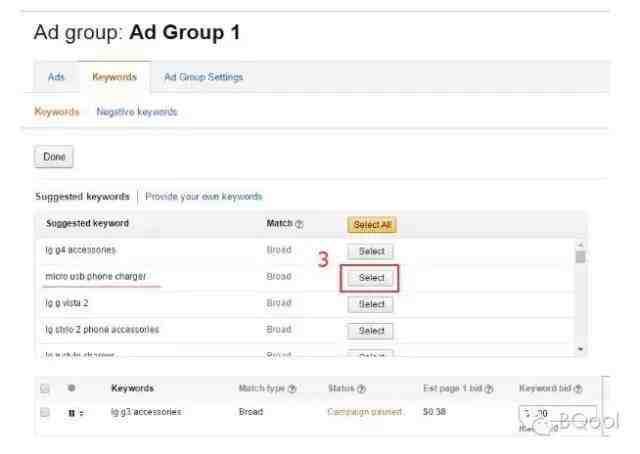The image size is (640, 454).
Task: Select the lg g vista 2 keyword
Action: point(371,304)
